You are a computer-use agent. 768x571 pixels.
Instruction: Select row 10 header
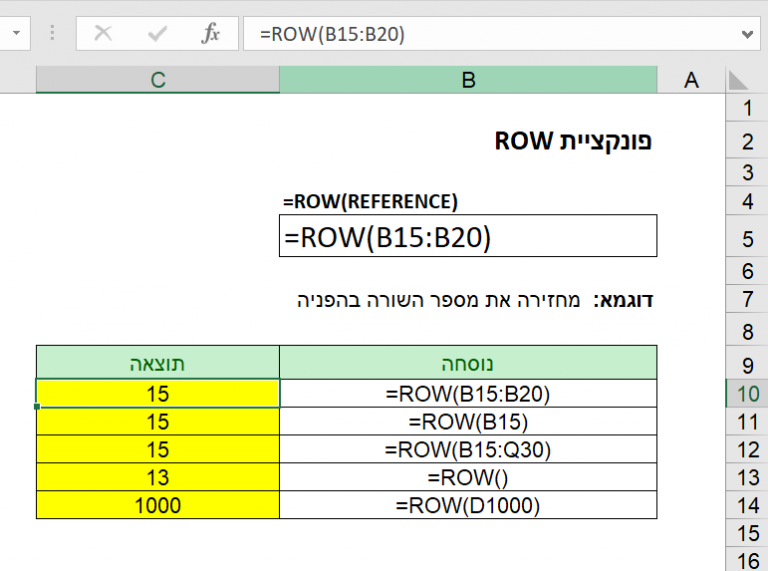747,394
